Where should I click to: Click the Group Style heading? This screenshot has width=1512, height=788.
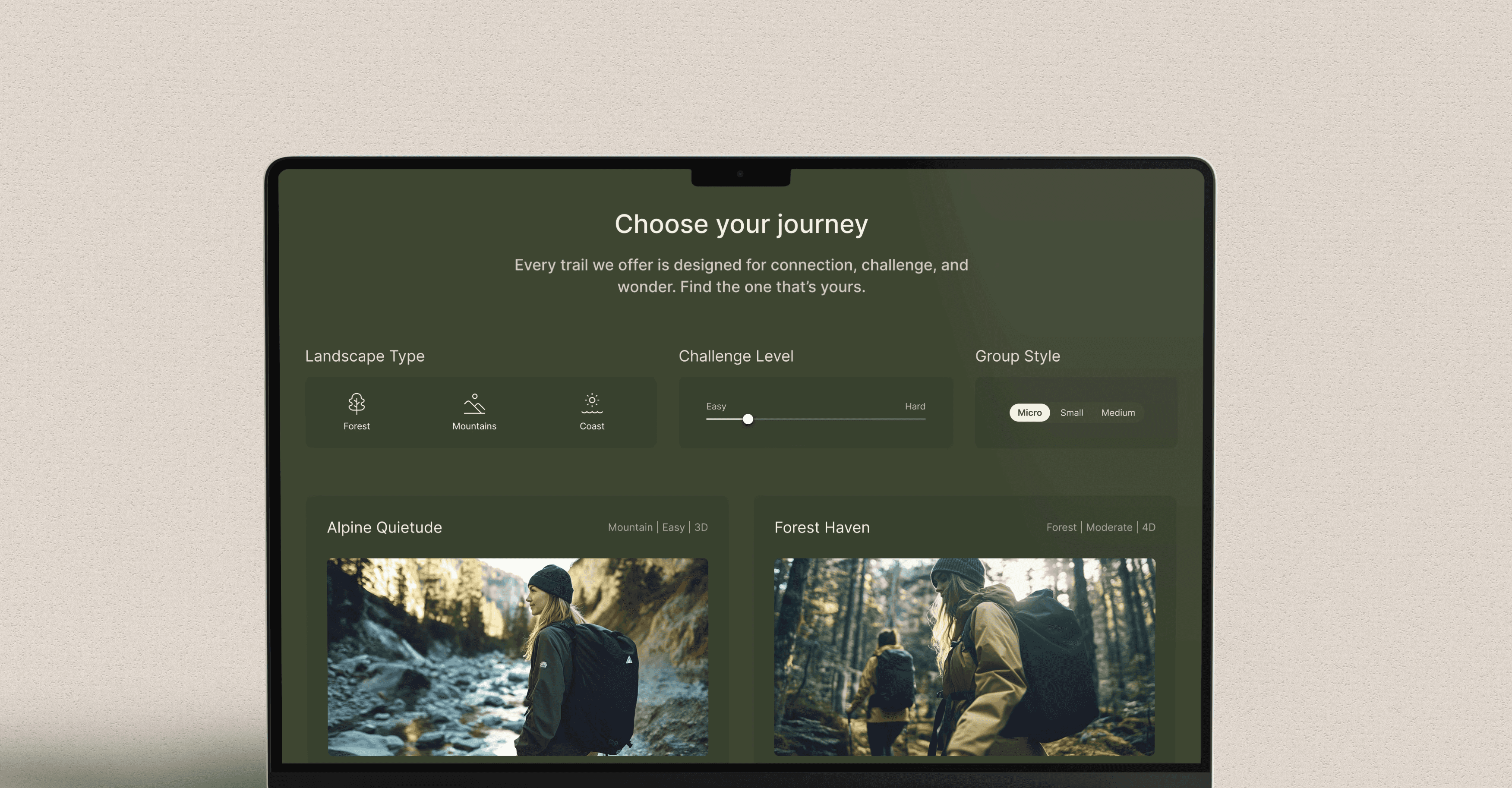pyautogui.click(x=1017, y=356)
